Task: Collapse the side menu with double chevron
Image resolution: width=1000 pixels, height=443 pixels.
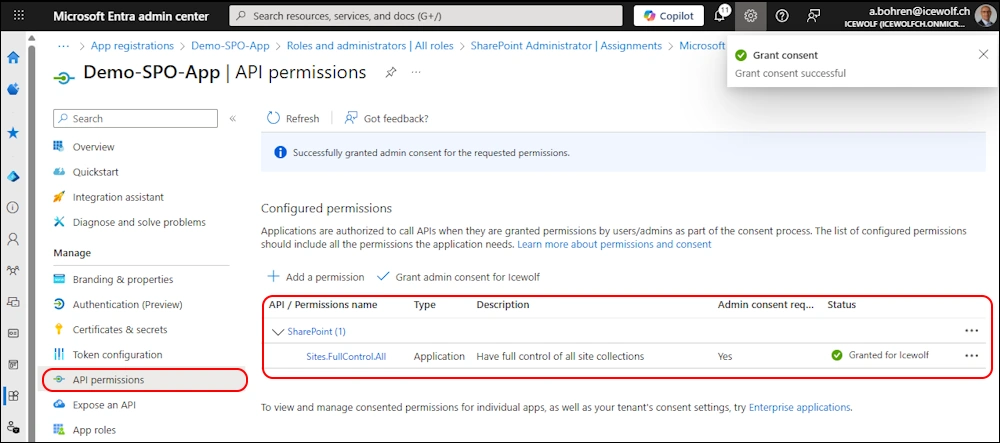Action: pyautogui.click(x=233, y=118)
